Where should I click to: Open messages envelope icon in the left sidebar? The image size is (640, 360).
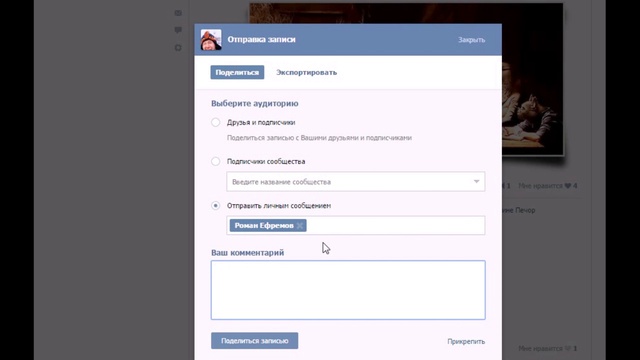tap(178, 13)
